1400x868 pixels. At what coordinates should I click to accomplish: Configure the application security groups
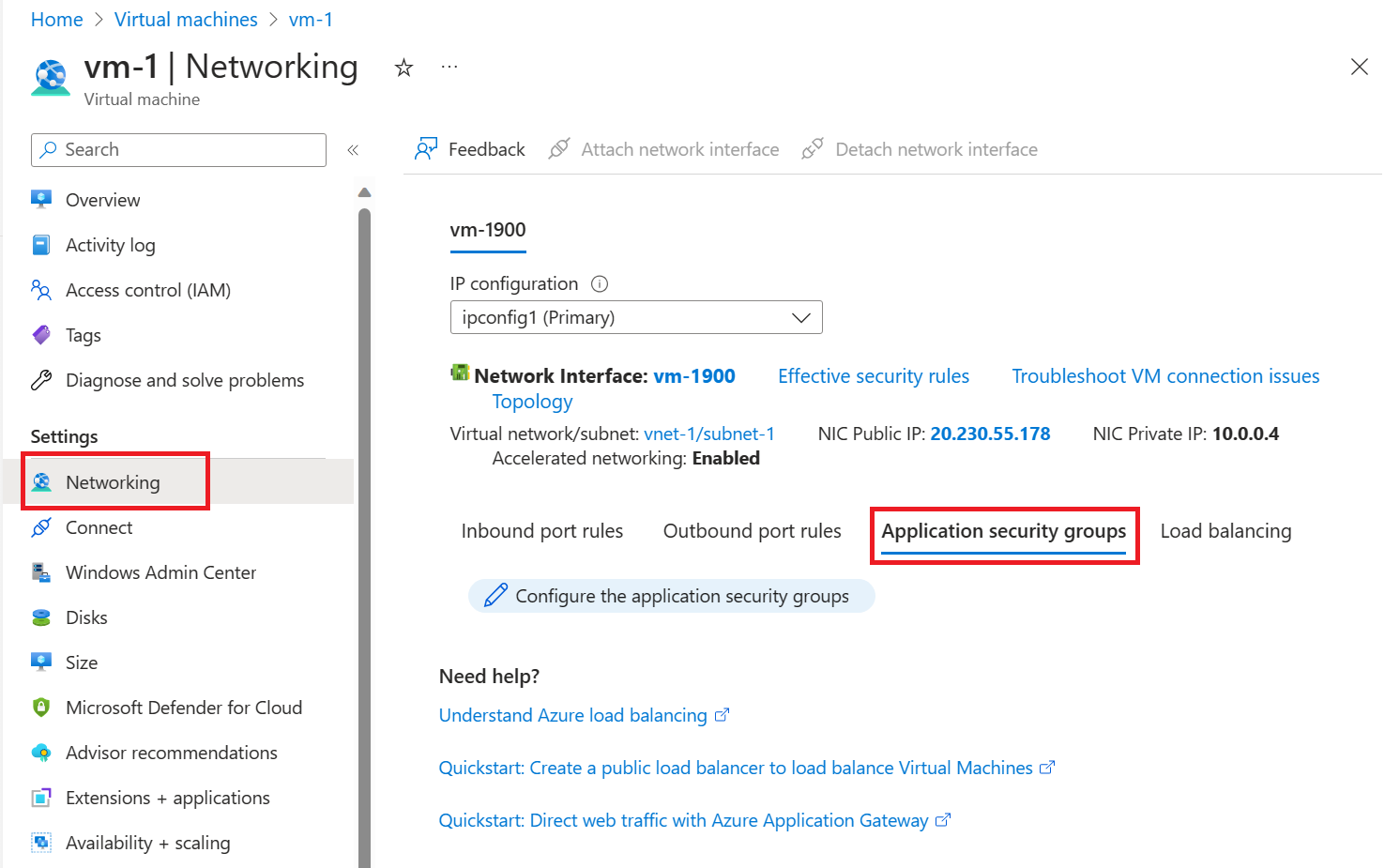tap(672, 596)
